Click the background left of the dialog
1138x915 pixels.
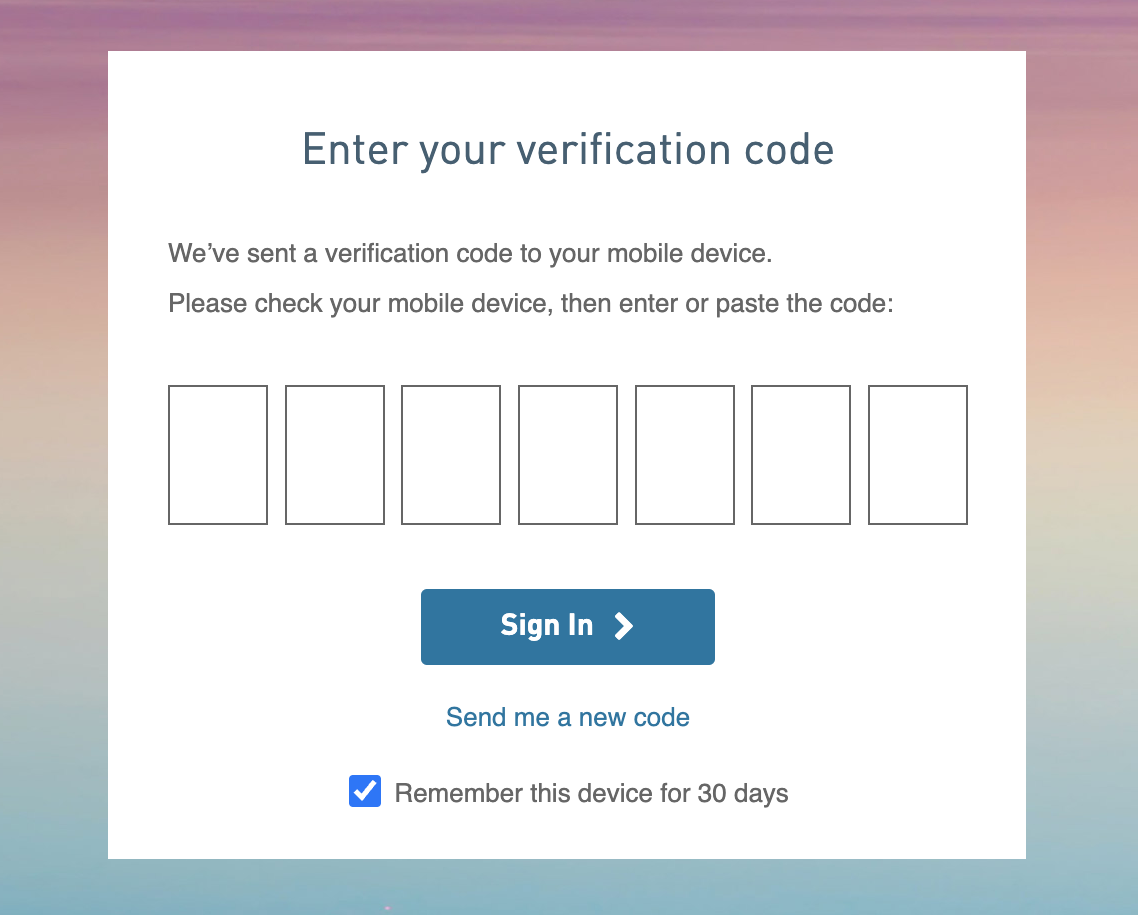pyautogui.click(x=54, y=457)
